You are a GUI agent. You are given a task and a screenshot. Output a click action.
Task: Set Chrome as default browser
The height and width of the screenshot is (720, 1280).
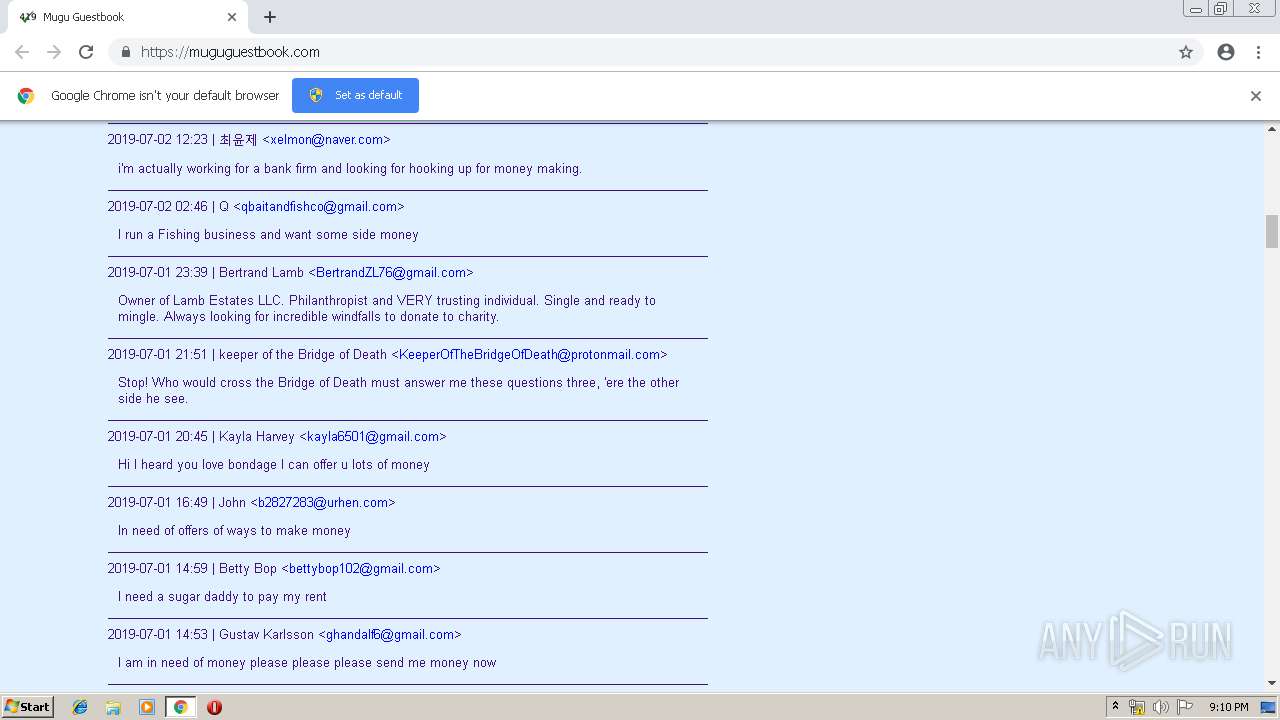pyautogui.click(x=355, y=95)
